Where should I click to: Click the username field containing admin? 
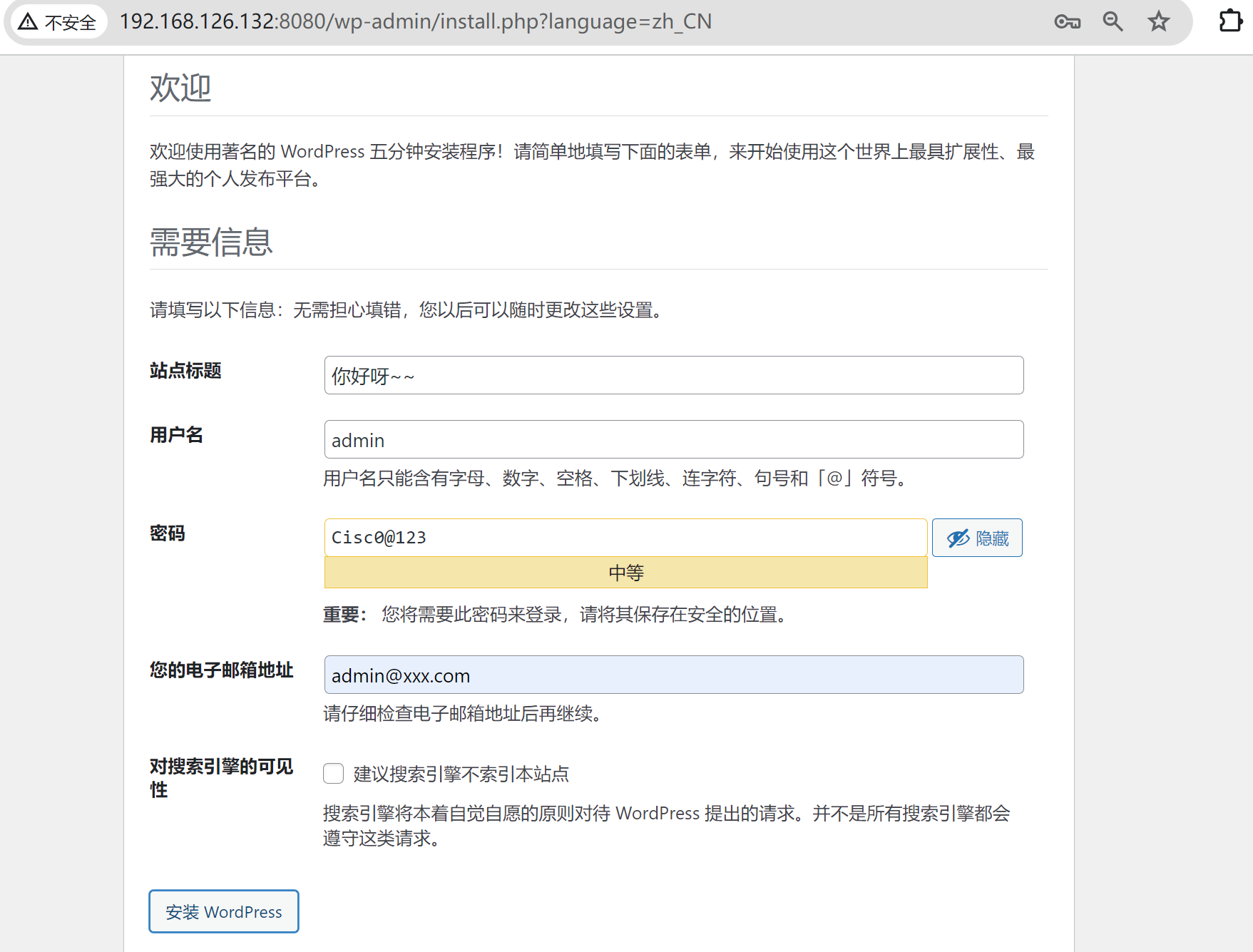click(673, 440)
